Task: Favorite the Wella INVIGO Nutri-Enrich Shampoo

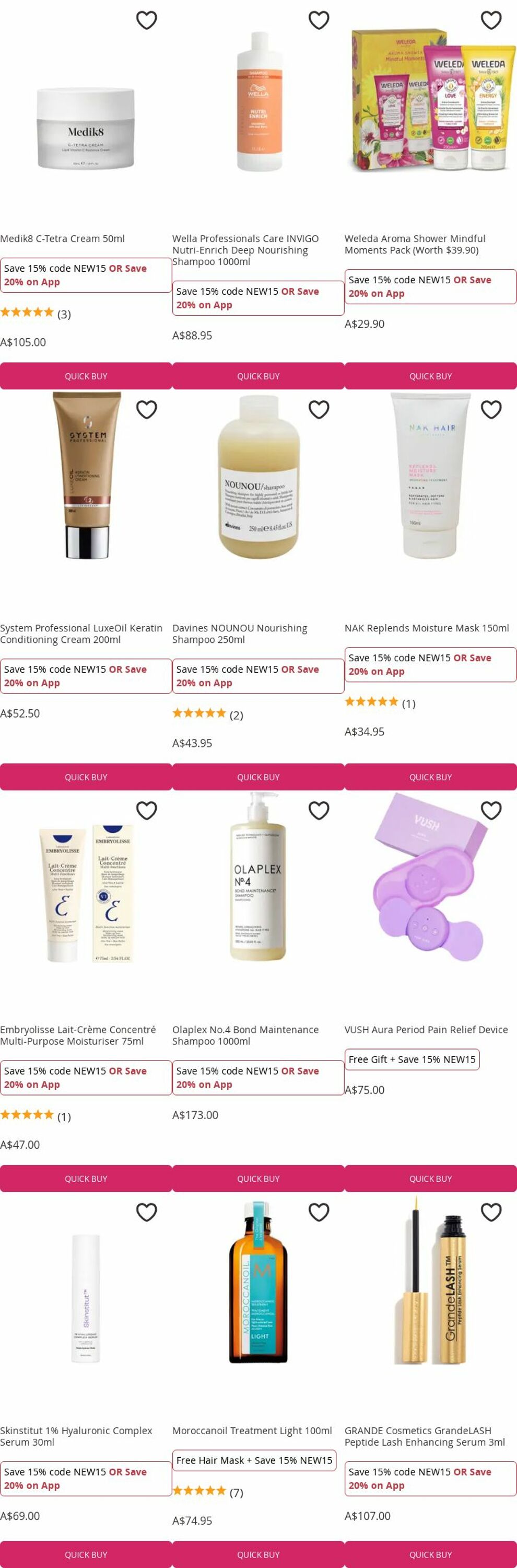Action: [x=319, y=20]
